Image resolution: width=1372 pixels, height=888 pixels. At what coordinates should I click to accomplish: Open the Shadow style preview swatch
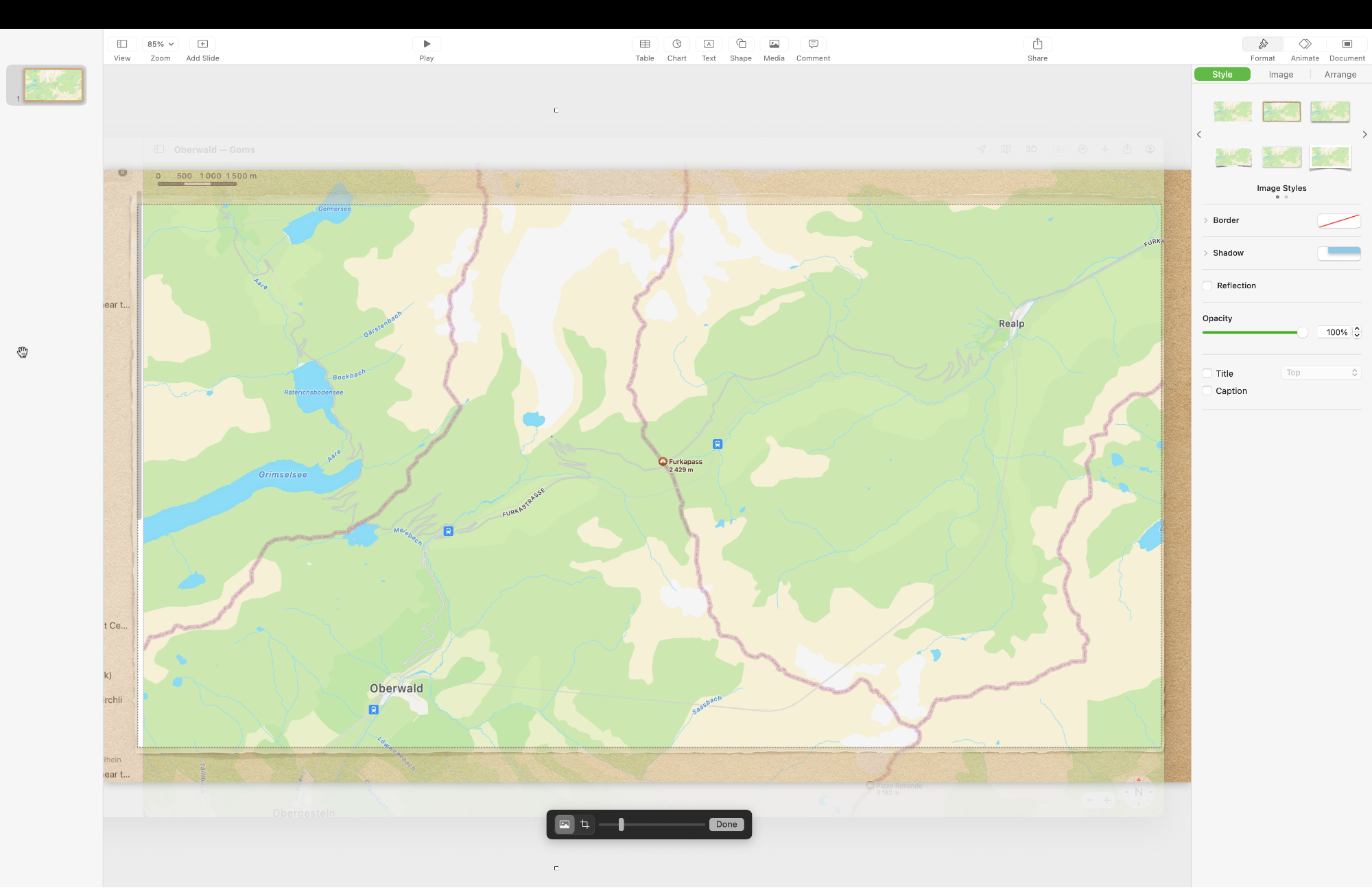point(1339,253)
